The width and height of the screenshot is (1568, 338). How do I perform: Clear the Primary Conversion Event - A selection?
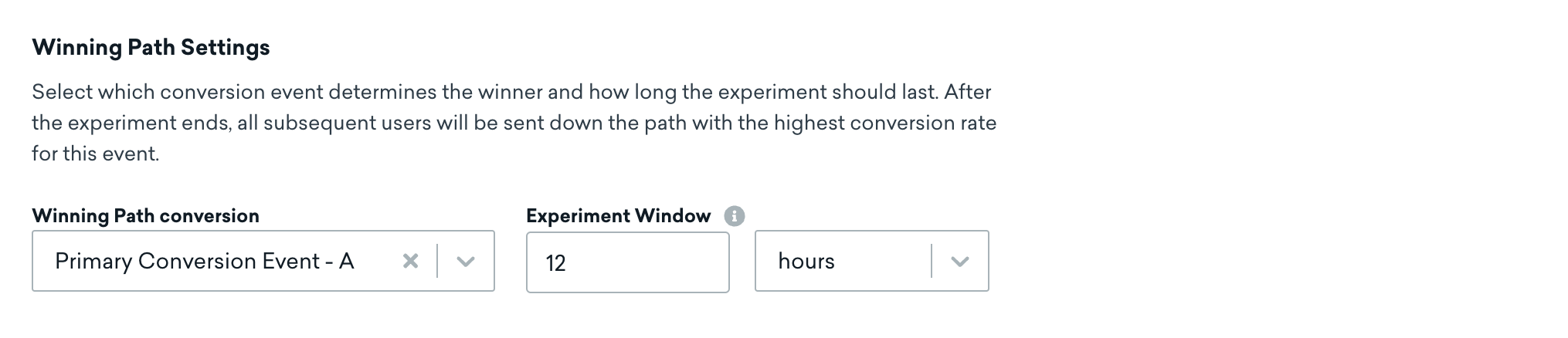(410, 262)
